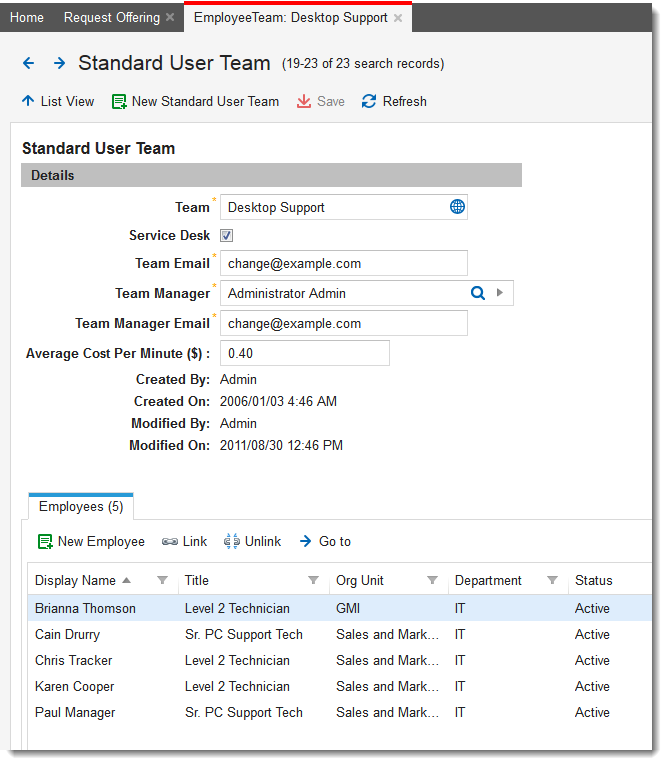Click the back arrow navigation icon
Screen dimensions: 667x765
(28, 63)
